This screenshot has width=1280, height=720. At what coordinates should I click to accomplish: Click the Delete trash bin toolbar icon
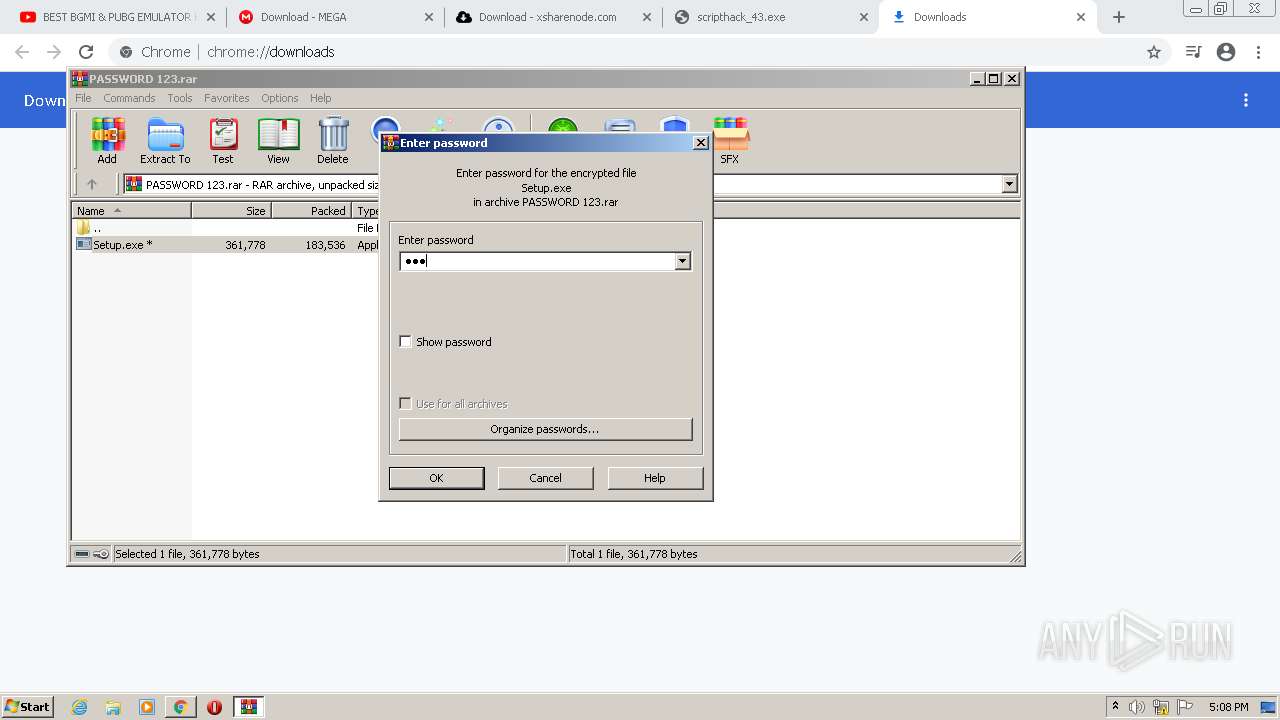point(333,140)
